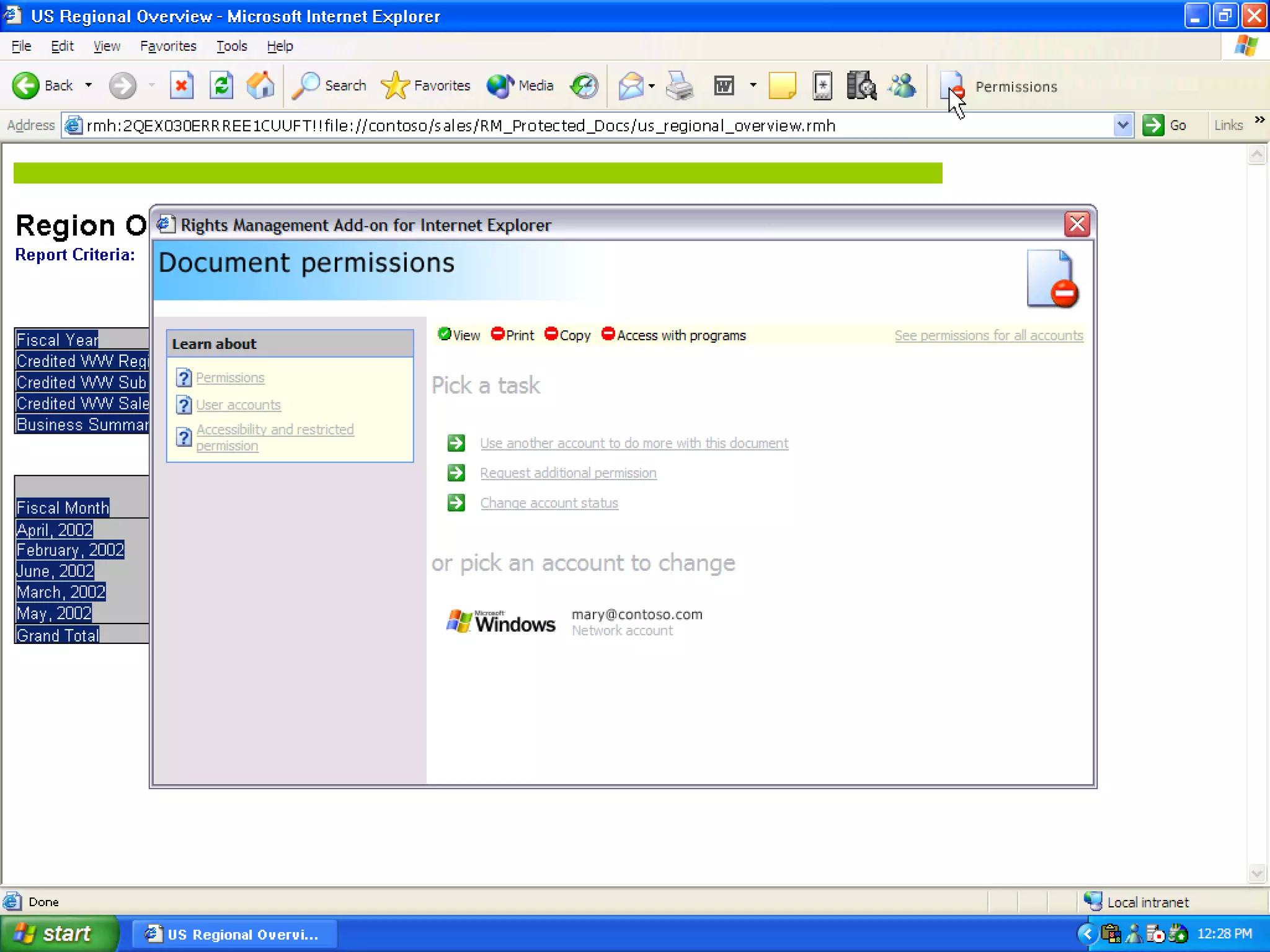Open the address bar dropdown arrow
This screenshot has height=952, width=1270.
pos(1122,125)
